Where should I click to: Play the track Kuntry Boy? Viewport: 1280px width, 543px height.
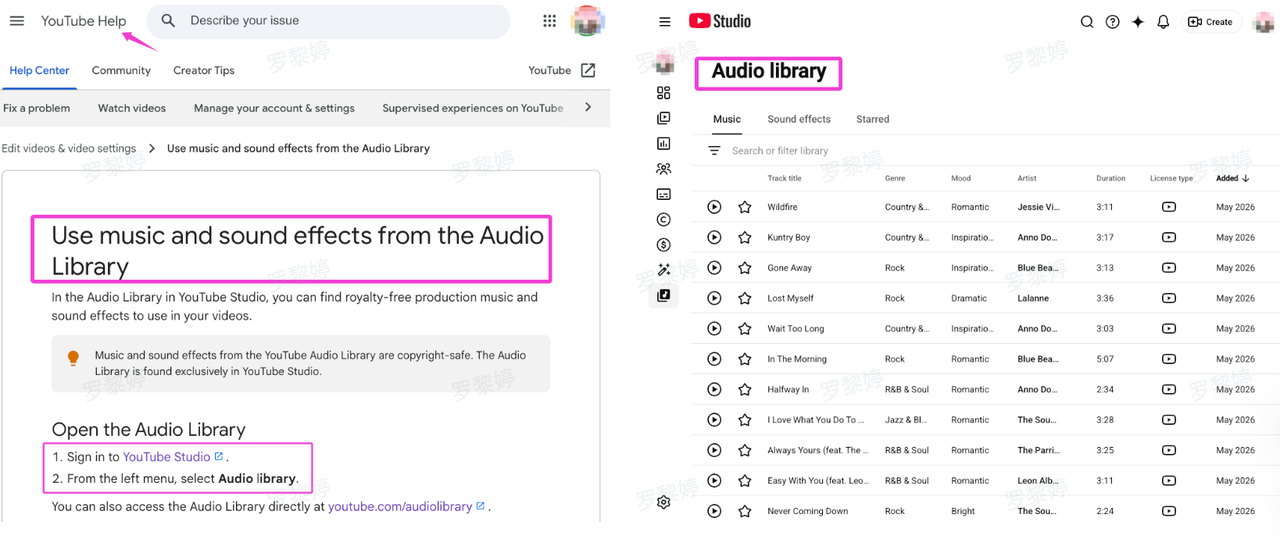tap(714, 238)
